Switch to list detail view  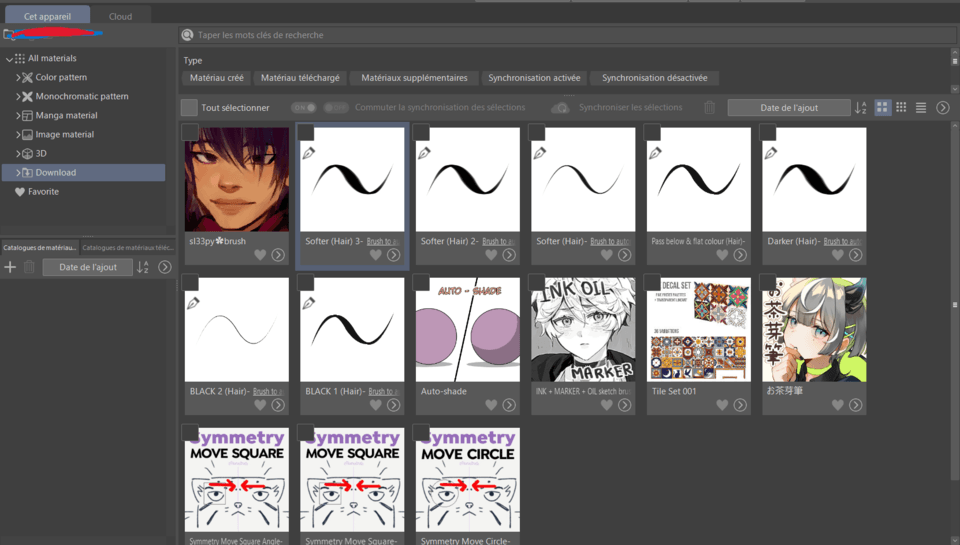[921, 108]
